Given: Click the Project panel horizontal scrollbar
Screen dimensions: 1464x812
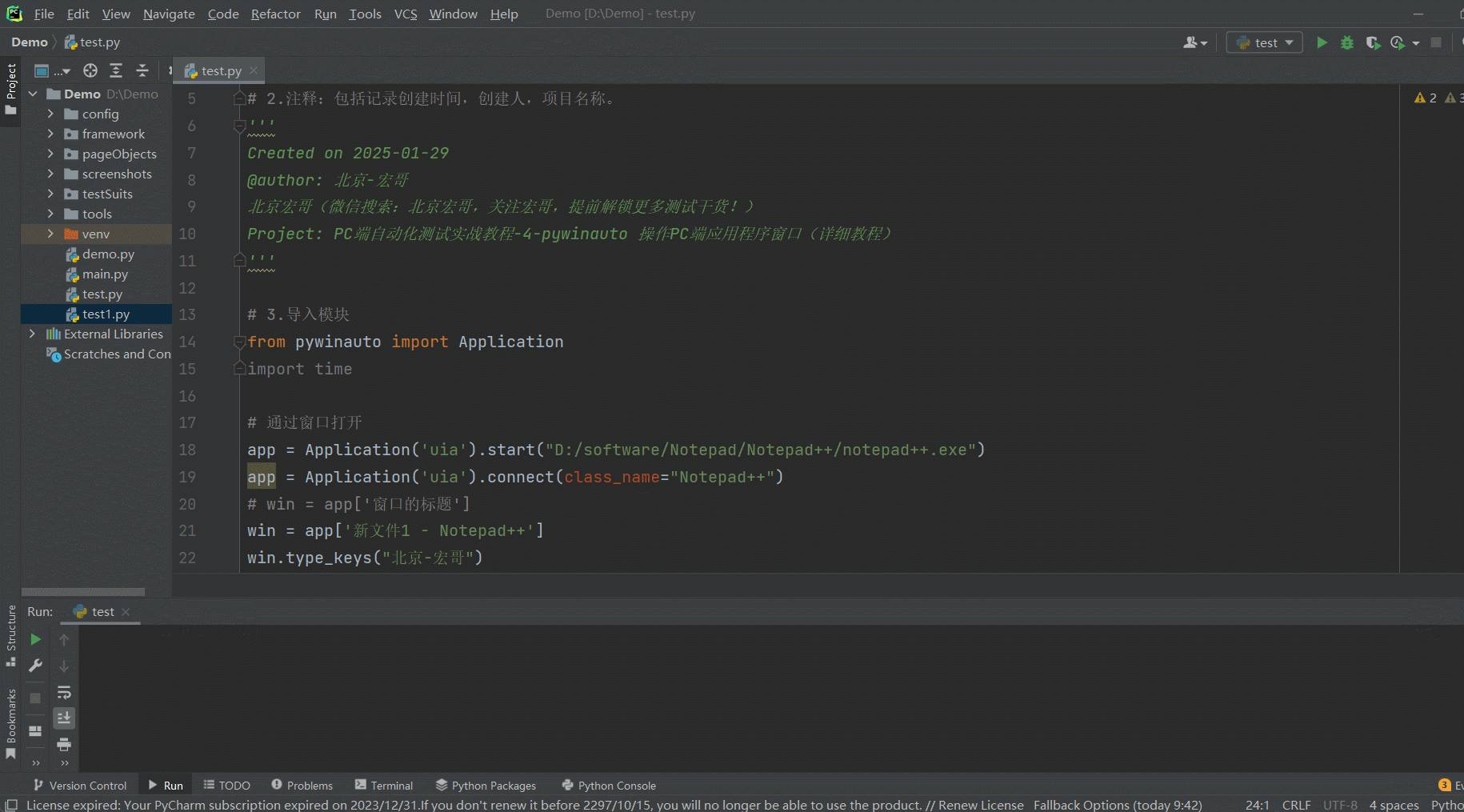Looking at the screenshot, I should [x=83, y=592].
